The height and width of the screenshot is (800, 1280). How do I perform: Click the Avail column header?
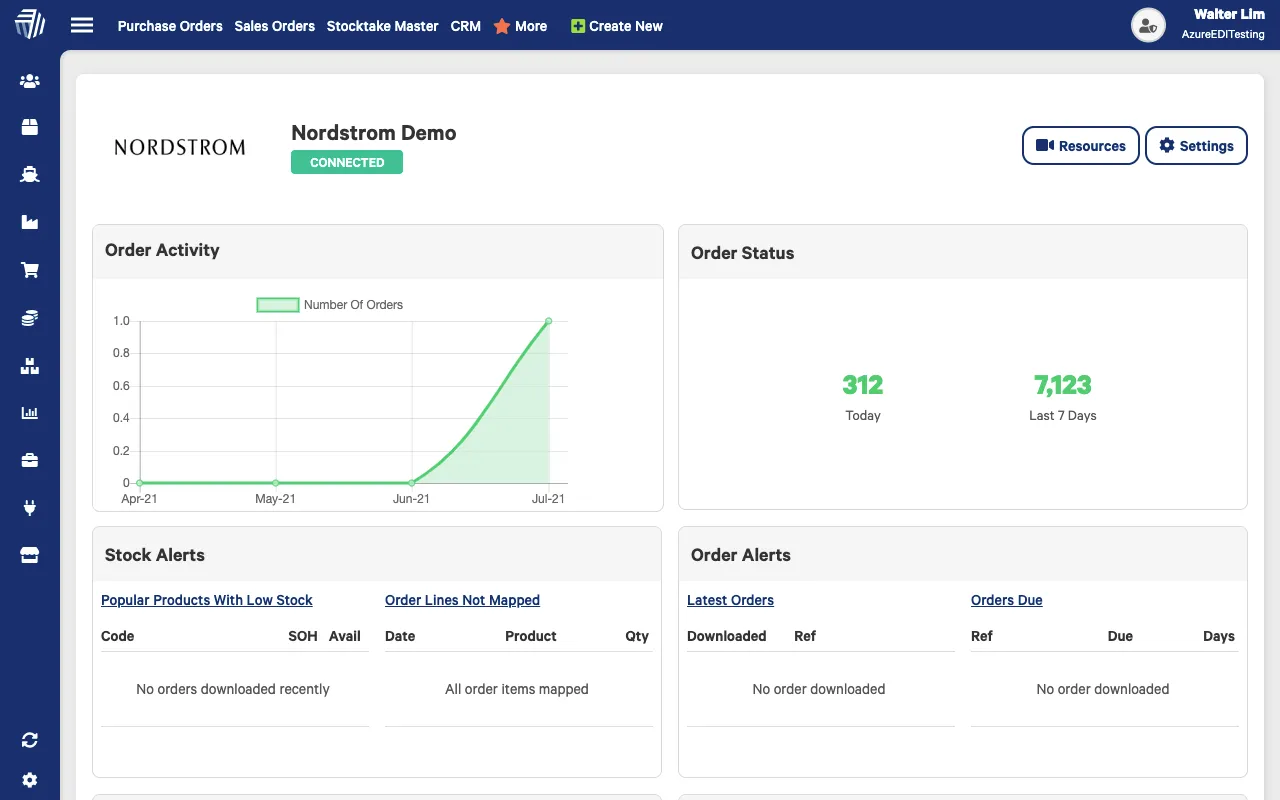345,636
